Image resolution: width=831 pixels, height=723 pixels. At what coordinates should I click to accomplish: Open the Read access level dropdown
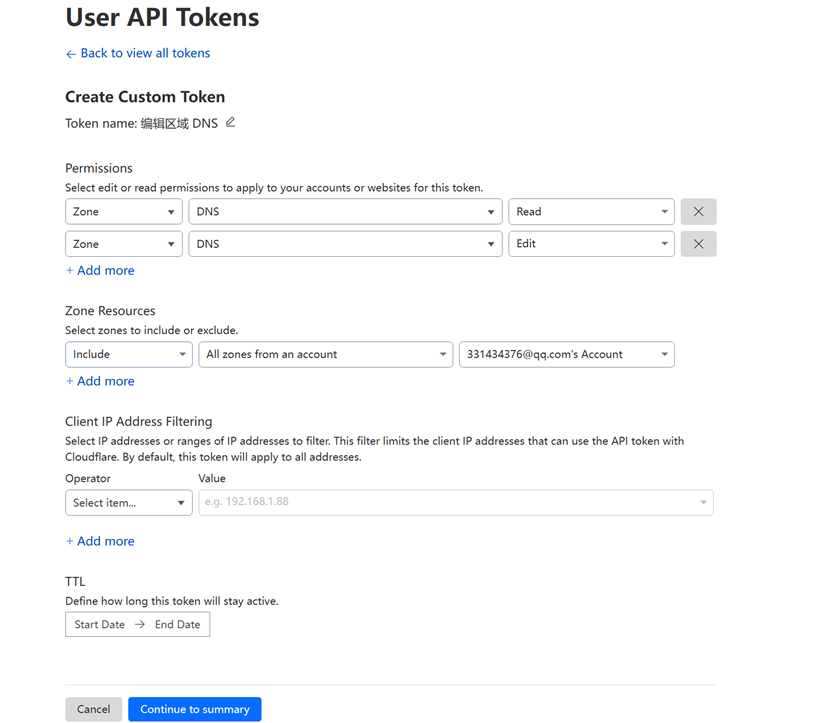click(x=591, y=211)
